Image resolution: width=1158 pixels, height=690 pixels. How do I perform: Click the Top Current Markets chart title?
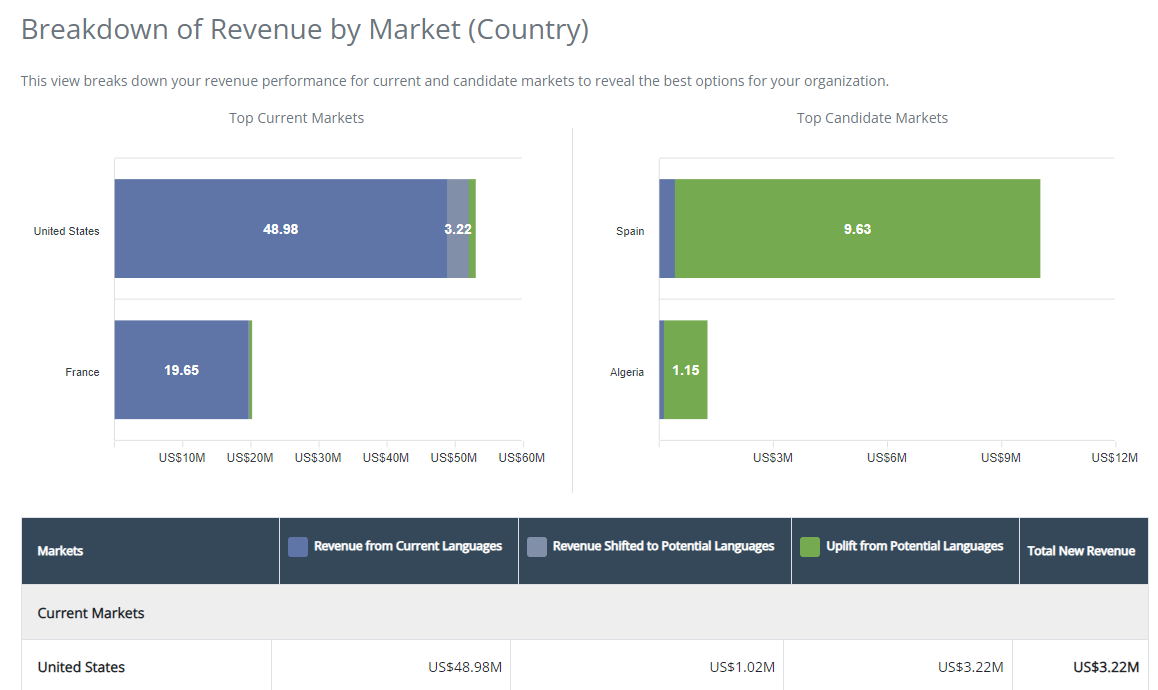pyautogui.click(x=296, y=118)
